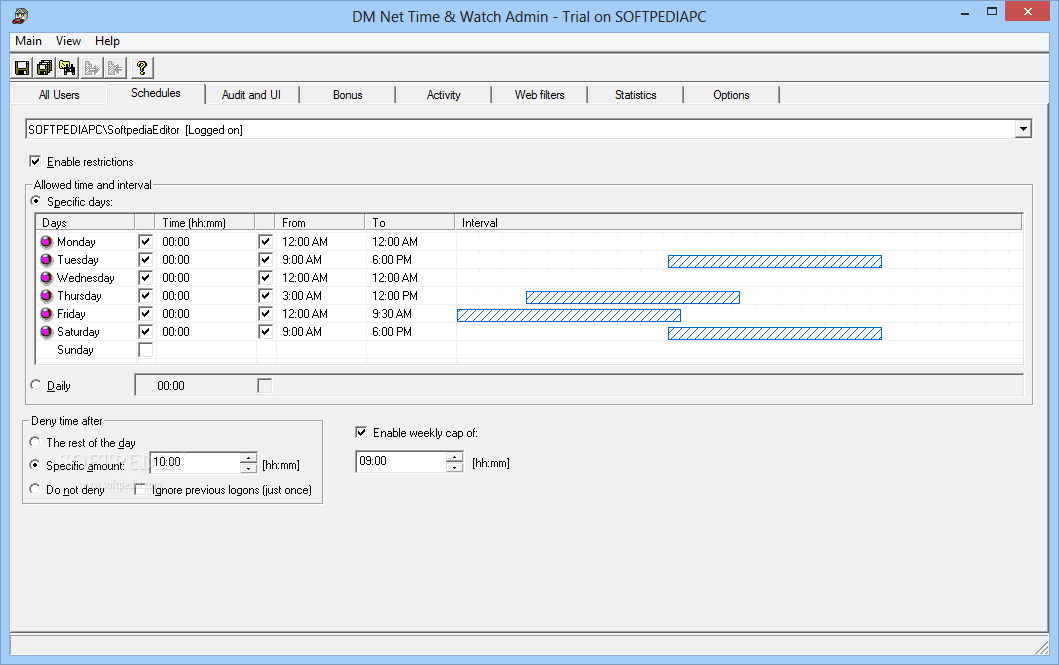This screenshot has height=665, width=1059.
Task: Select The rest of the day option
Action: 34,442
